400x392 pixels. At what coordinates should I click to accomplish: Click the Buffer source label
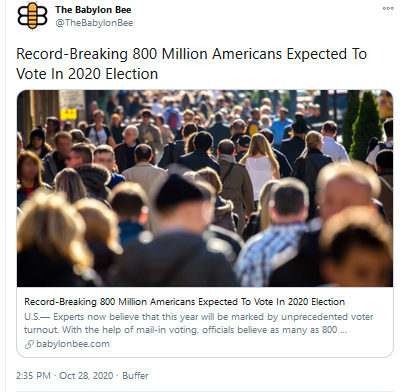[135, 376]
